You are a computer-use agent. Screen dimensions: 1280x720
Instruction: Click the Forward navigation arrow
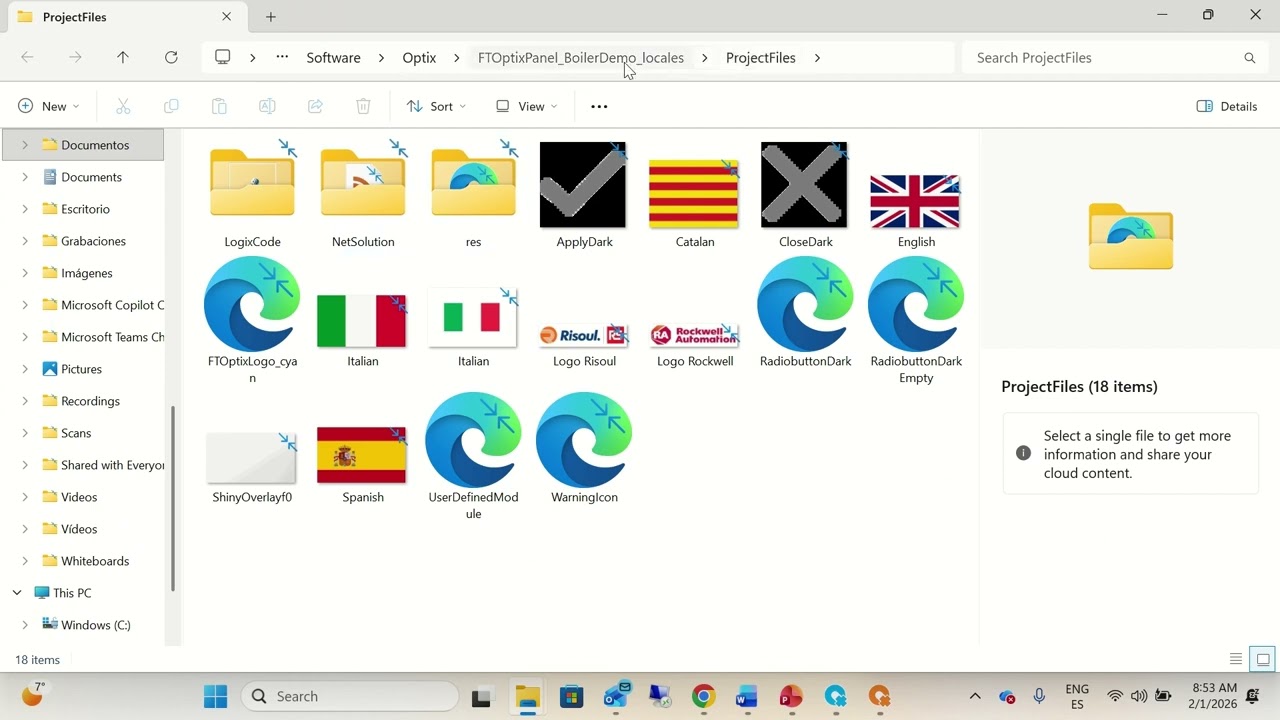pyautogui.click(x=75, y=58)
